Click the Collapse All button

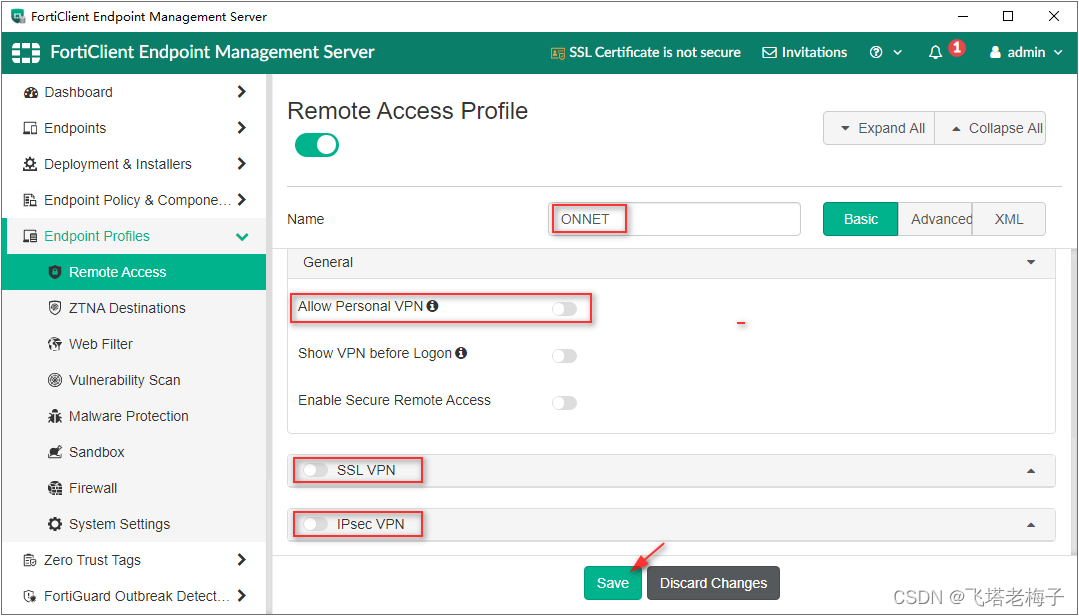pos(990,128)
